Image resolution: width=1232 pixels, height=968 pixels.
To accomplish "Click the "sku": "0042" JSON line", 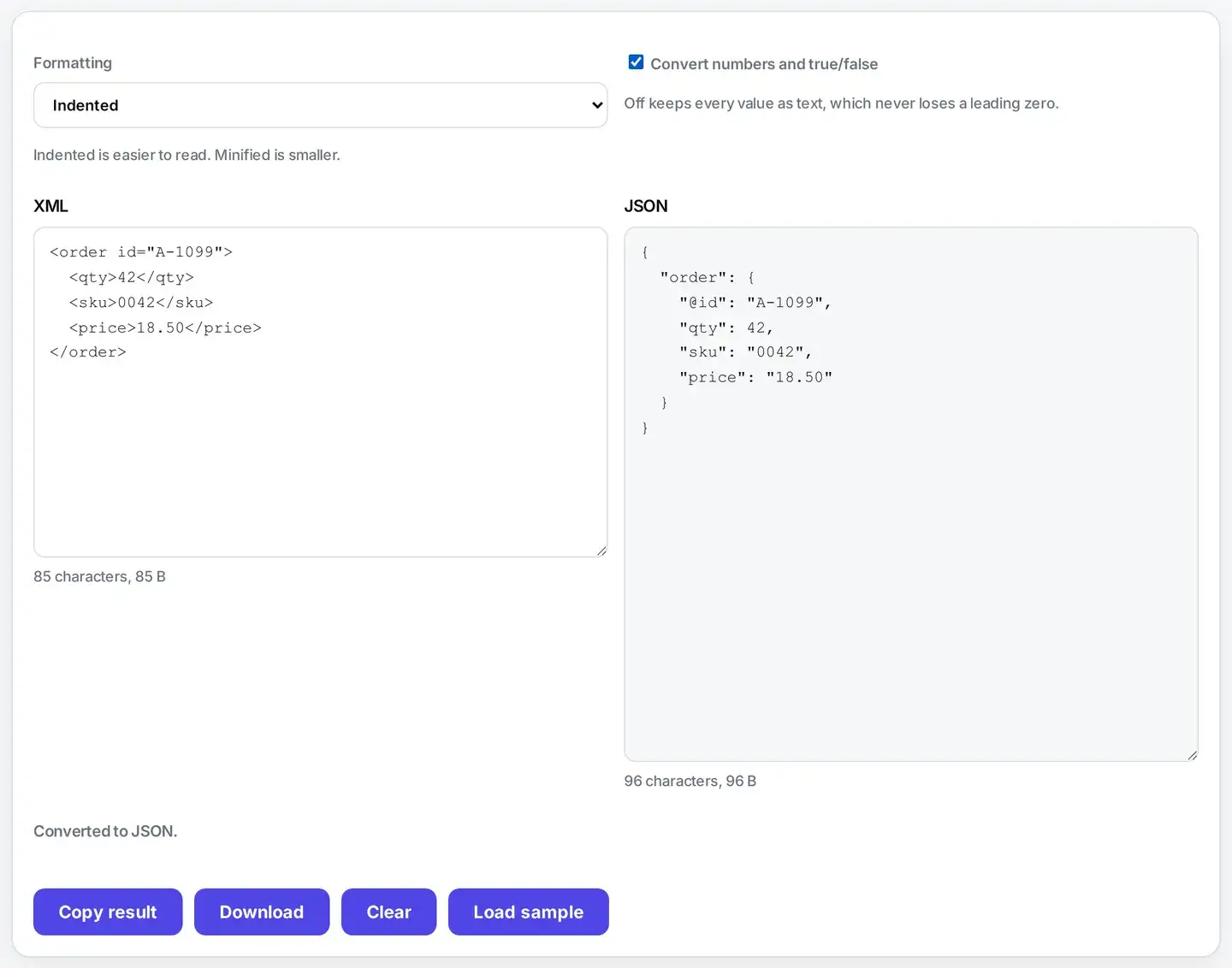I will coord(745,351).
